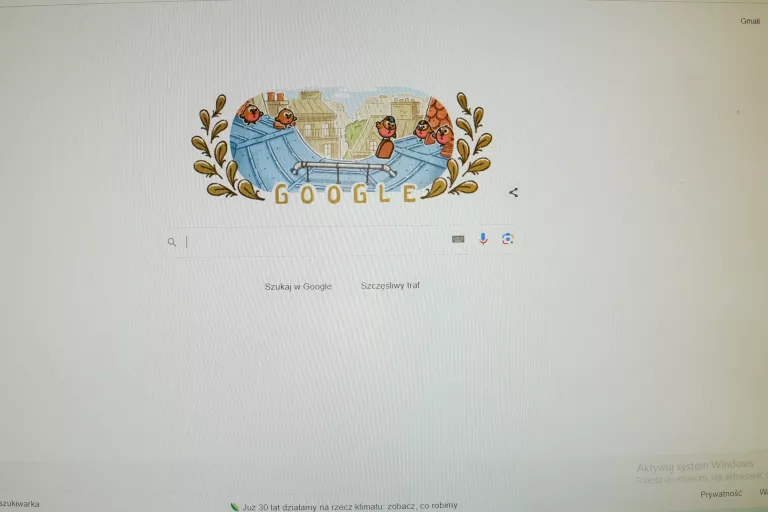Screen dimensions: 768x512
Task: Open the on-screen keyboard input tool
Action: pos(458,239)
